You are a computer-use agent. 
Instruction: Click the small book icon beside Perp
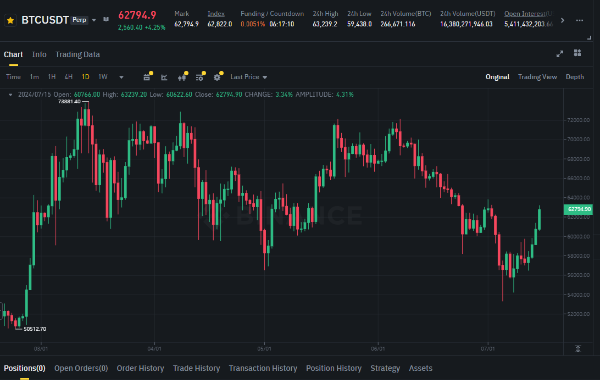106,20
